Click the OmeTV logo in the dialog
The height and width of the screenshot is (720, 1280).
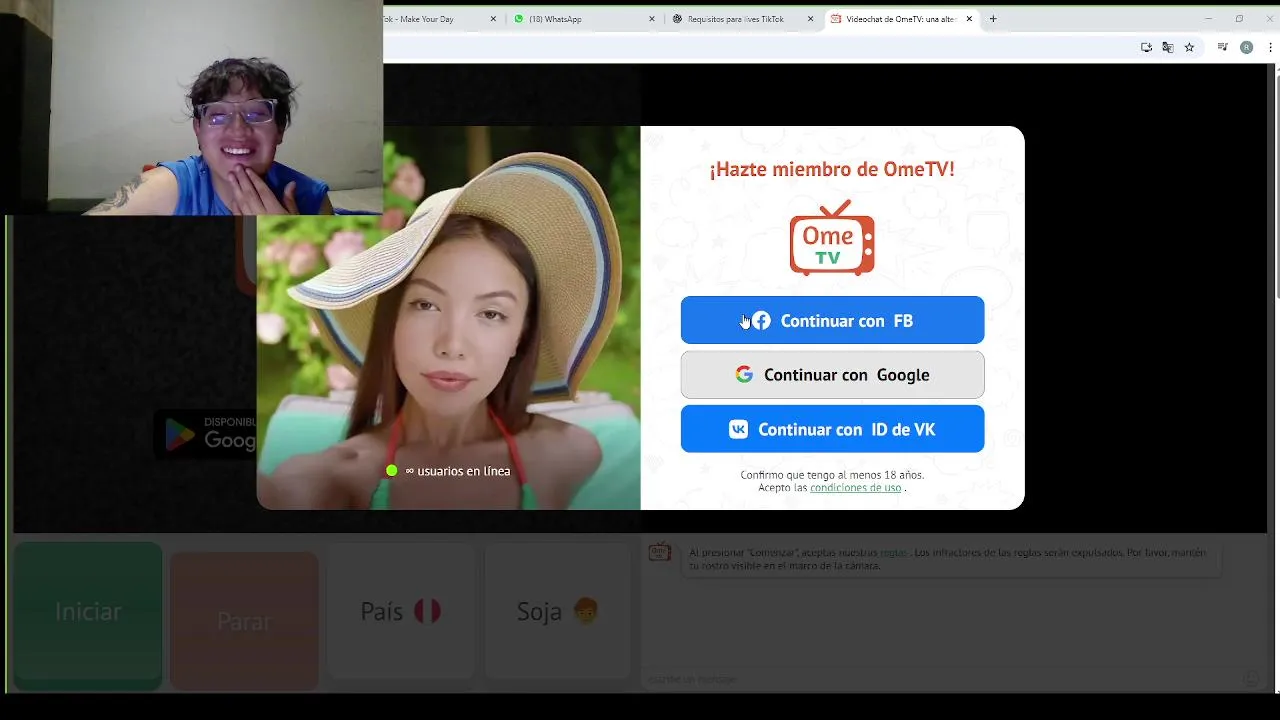point(832,238)
